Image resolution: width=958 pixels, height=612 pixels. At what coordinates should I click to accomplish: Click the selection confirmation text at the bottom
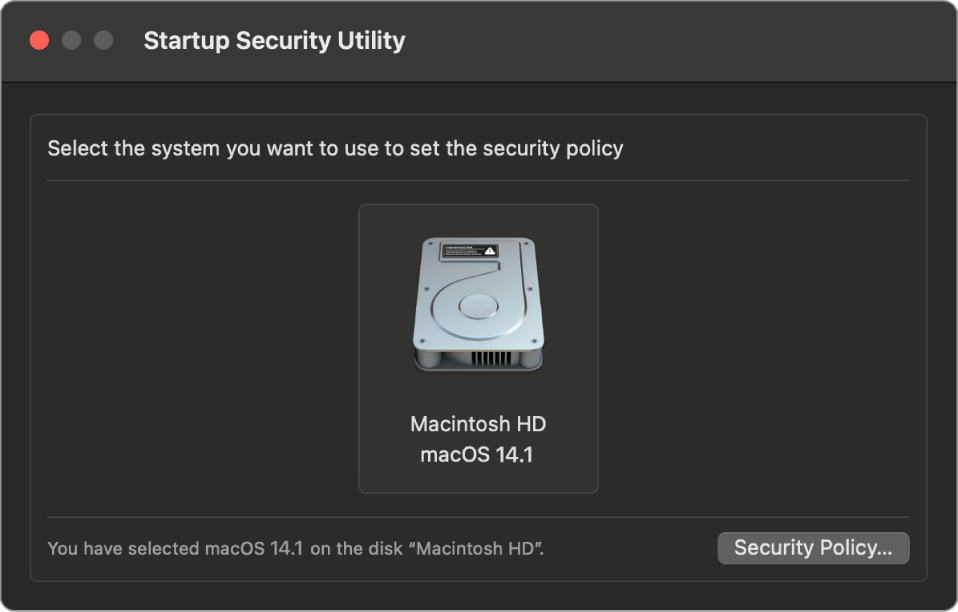(297, 549)
